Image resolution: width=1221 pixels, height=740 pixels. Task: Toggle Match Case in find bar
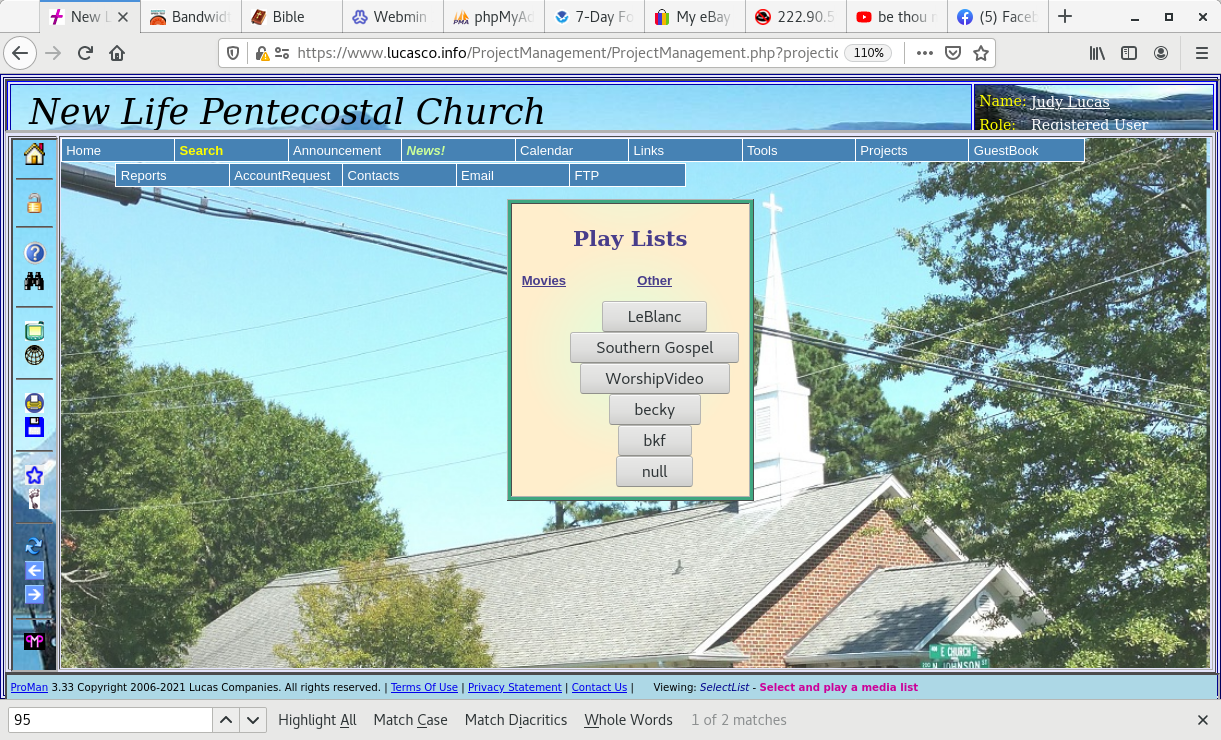pos(410,720)
